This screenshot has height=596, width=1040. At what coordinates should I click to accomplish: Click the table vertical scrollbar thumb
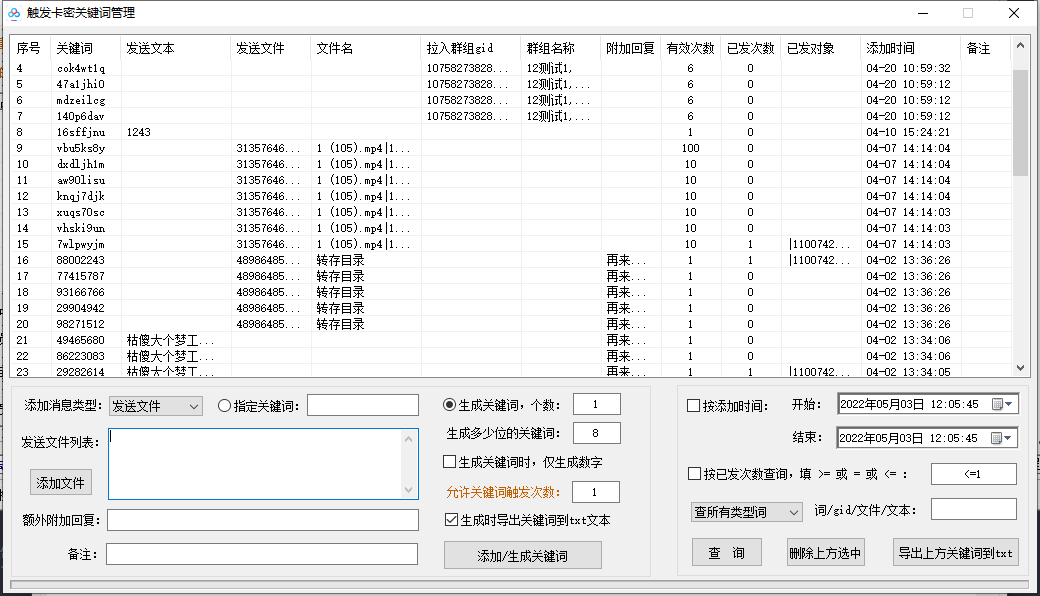[1020, 123]
